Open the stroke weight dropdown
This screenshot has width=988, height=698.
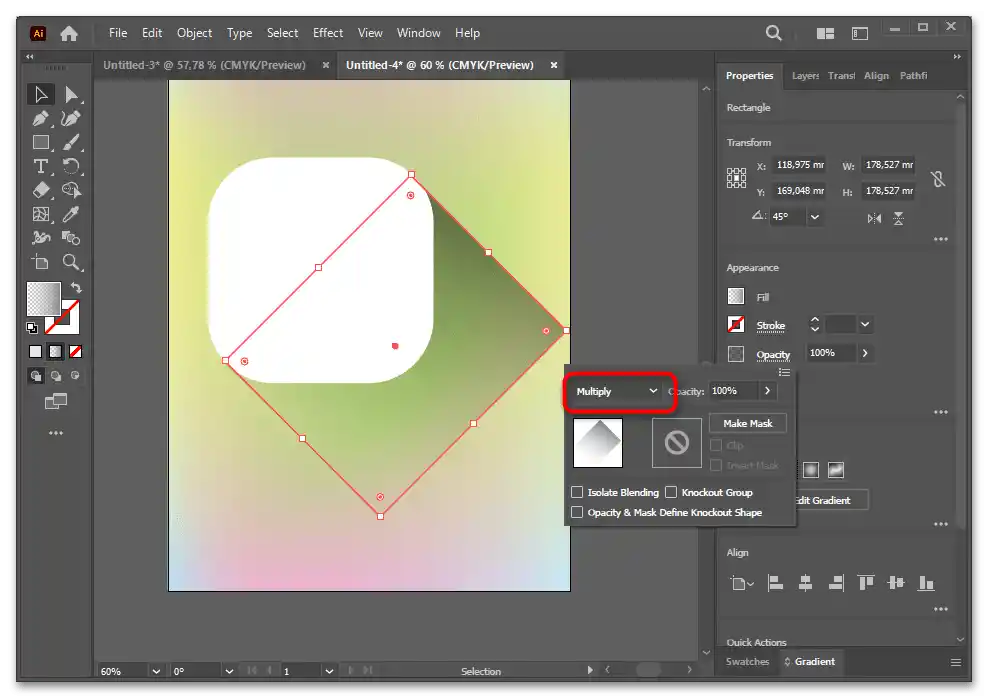(865, 325)
